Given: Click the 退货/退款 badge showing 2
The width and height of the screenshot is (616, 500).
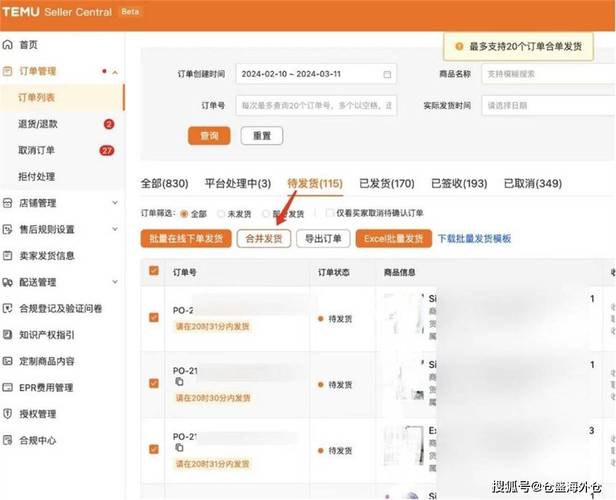Looking at the screenshot, I should pos(109,124).
